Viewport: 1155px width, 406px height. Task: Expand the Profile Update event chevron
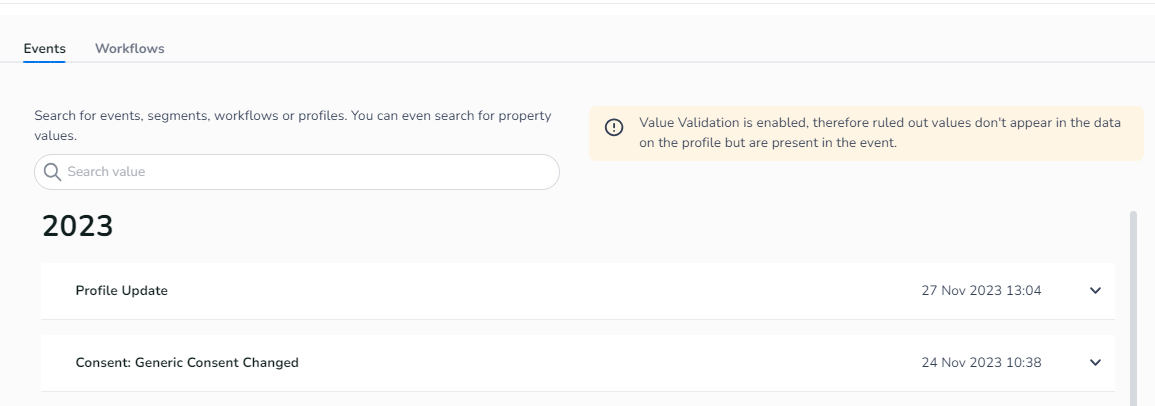tap(1095, 291)
